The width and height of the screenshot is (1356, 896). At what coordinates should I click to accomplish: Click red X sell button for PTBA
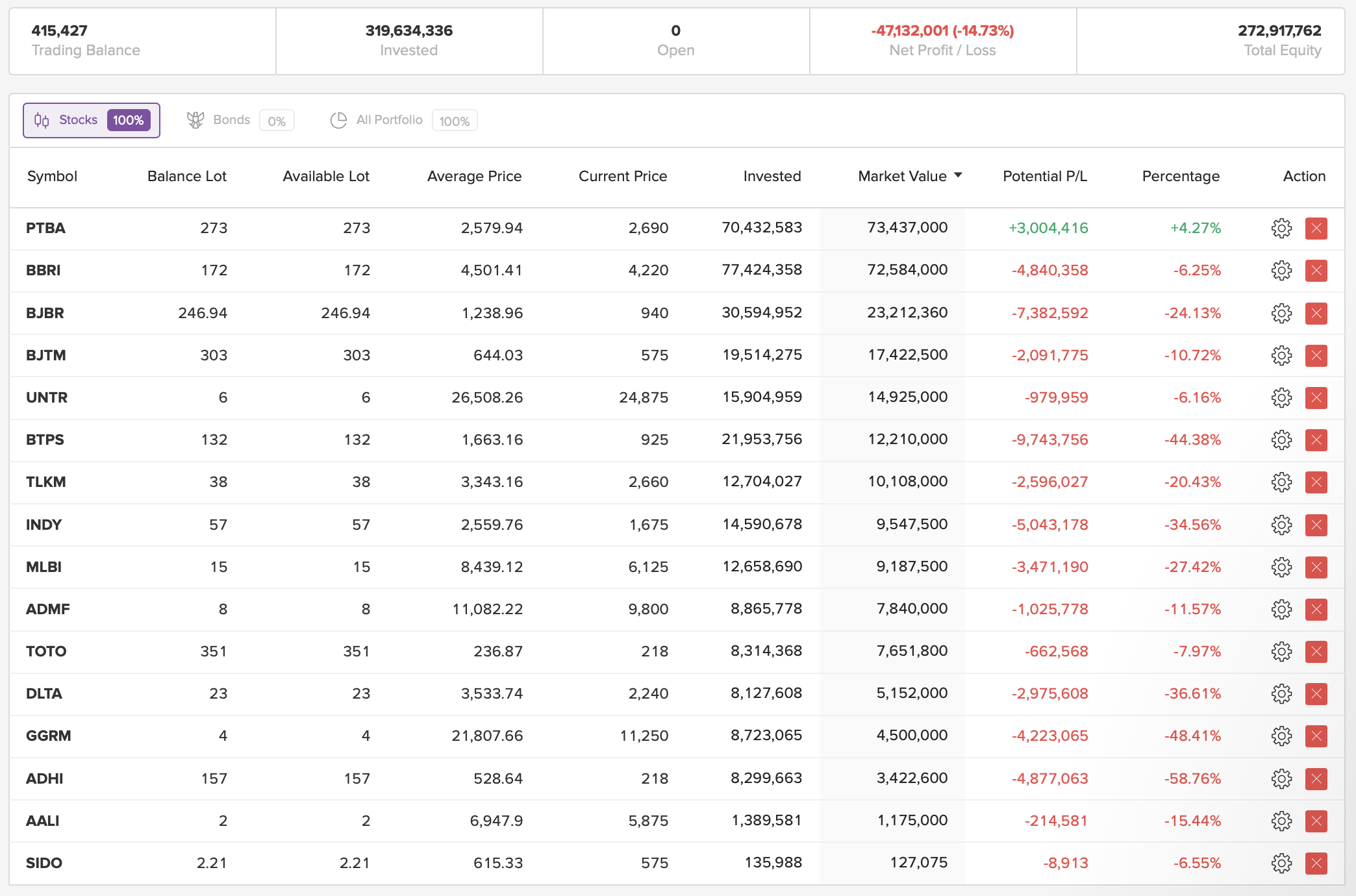click(x=1316, y=228)
